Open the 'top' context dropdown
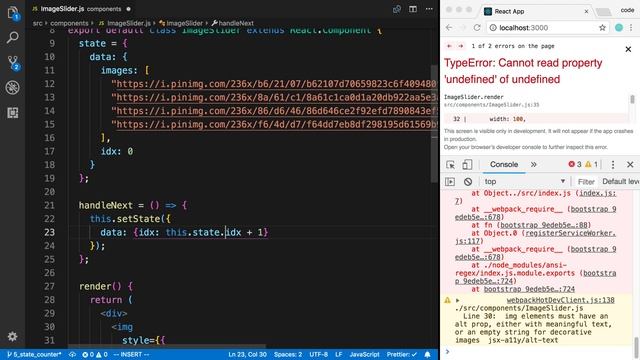This screenshot has width=640, height=360. [x=524, y=182]
